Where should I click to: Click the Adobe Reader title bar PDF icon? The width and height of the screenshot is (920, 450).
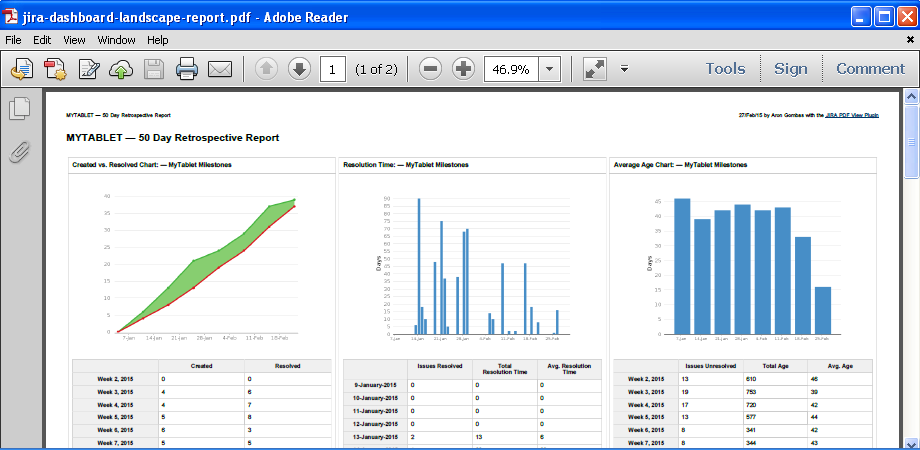[x=11, y=16]
